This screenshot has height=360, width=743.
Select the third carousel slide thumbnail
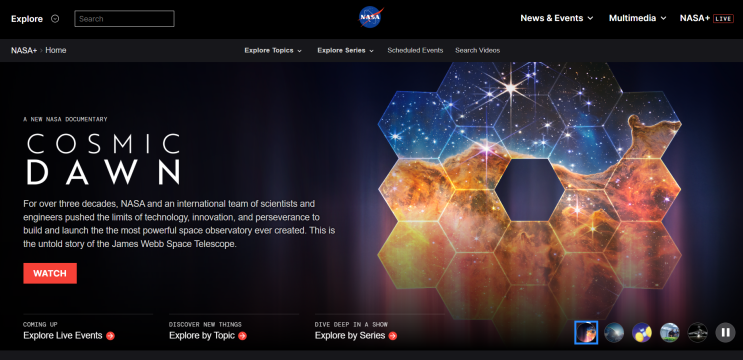pos(642,333)
